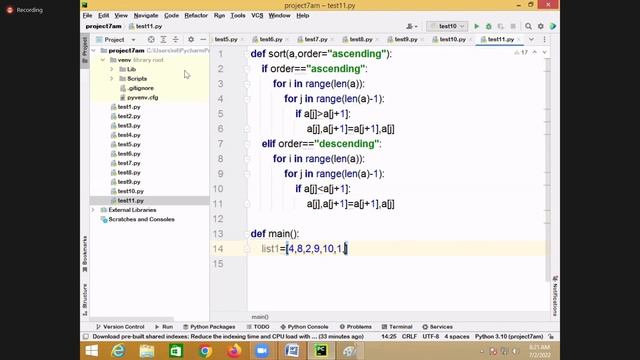The height and width of the screenshot is (360, 640).
Task: Collapse the project7am root folder
Action: click(x=93, y=51)
